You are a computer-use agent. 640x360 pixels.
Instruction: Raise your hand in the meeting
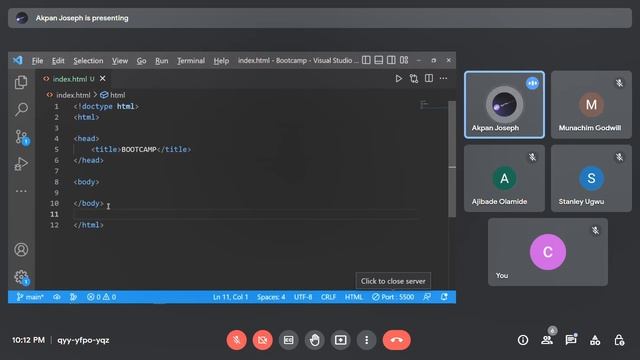315,340
